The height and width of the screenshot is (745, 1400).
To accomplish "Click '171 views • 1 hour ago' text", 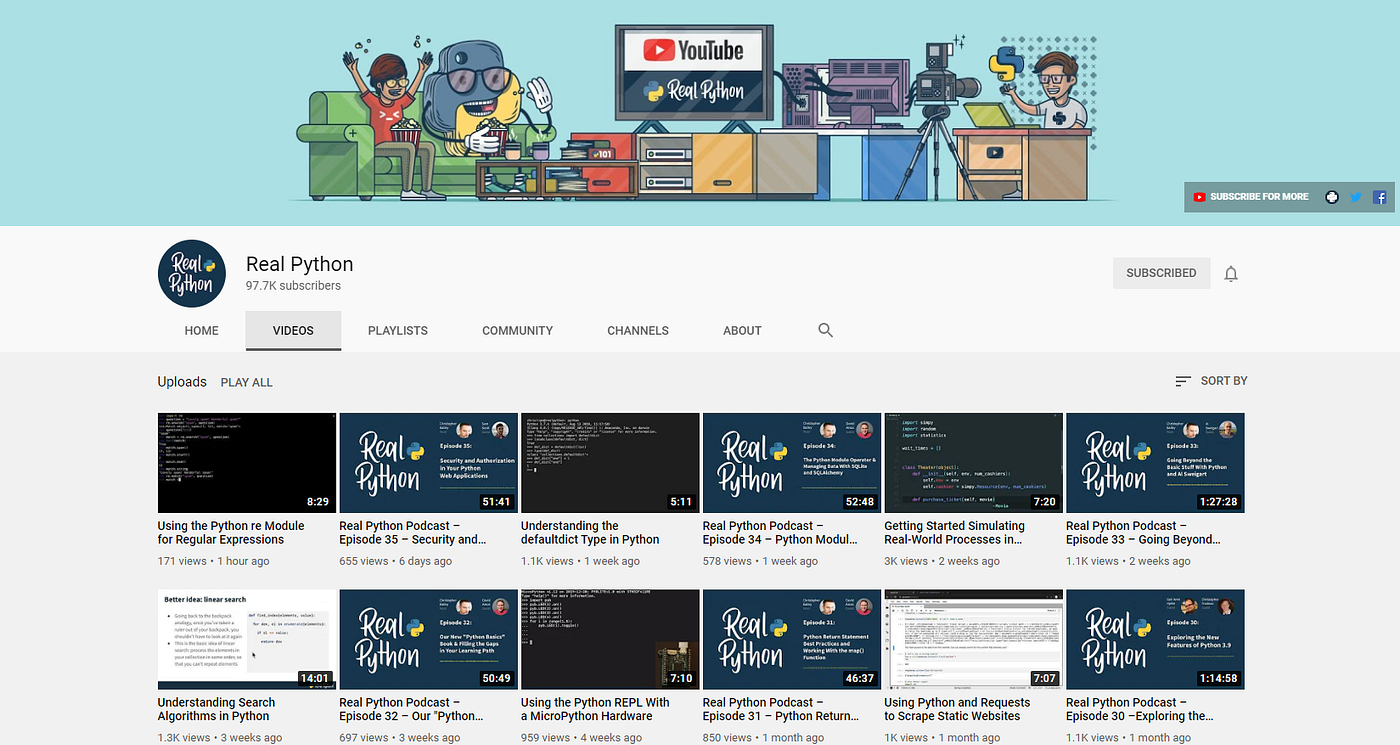I will (213, 561).
